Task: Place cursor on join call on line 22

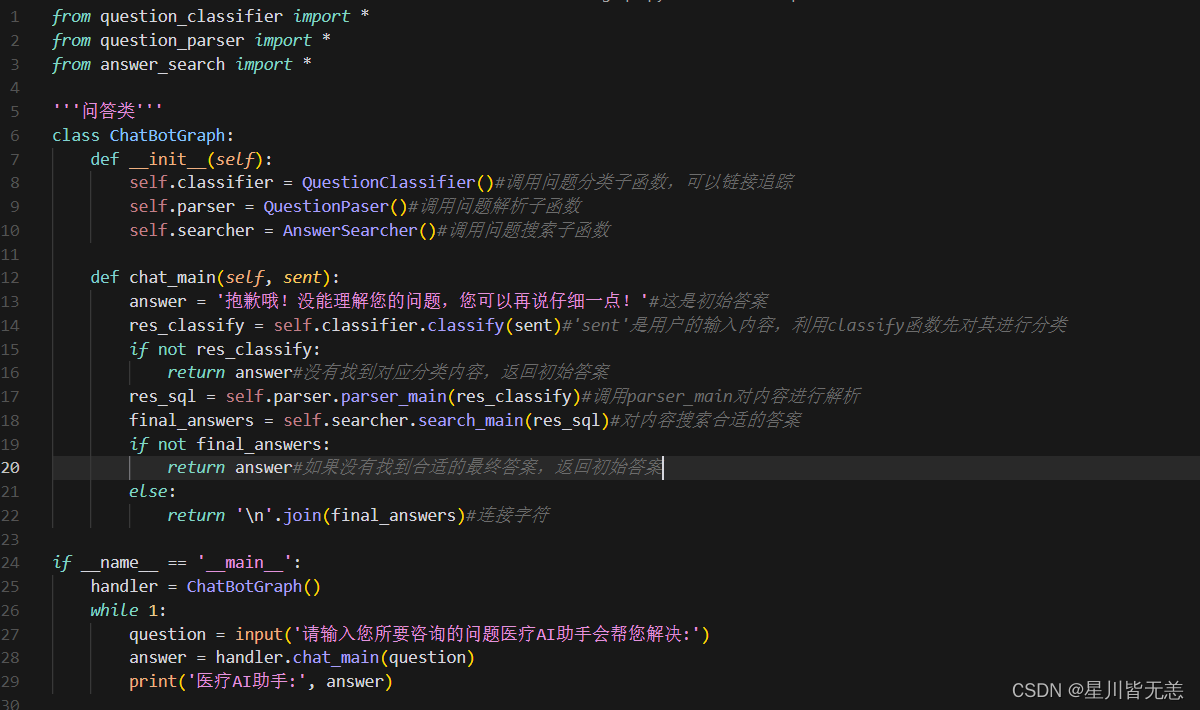Action: [x=301, y=515]
